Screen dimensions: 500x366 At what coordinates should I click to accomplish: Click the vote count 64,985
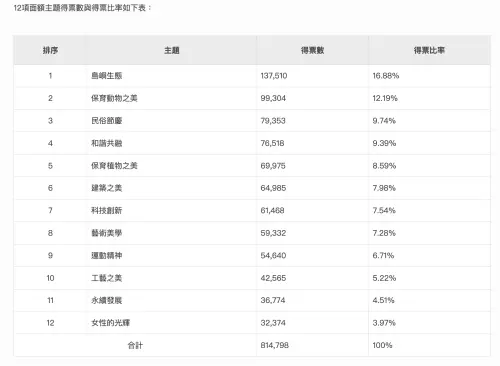[273, 188]
